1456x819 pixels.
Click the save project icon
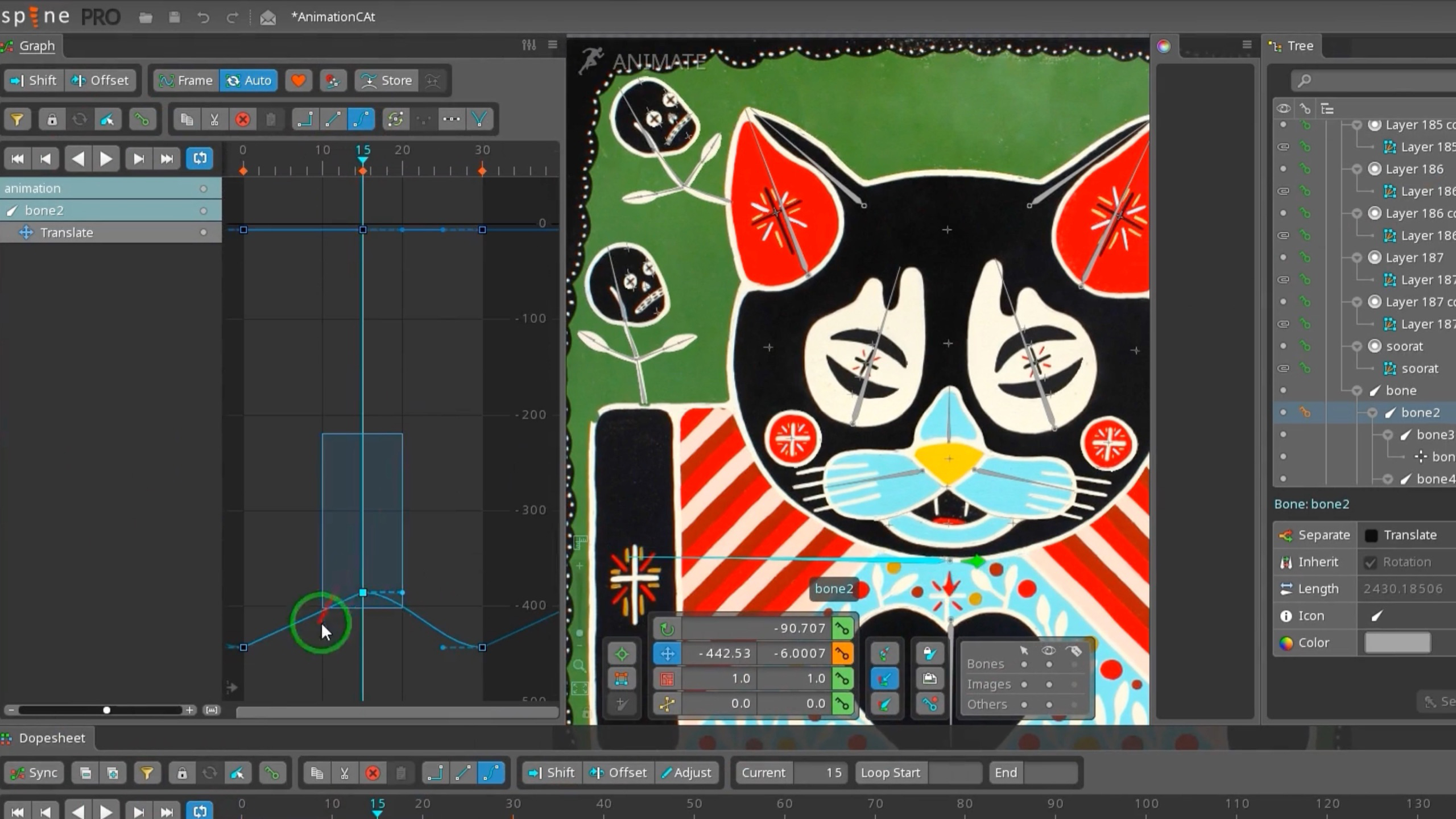(175, 18)
